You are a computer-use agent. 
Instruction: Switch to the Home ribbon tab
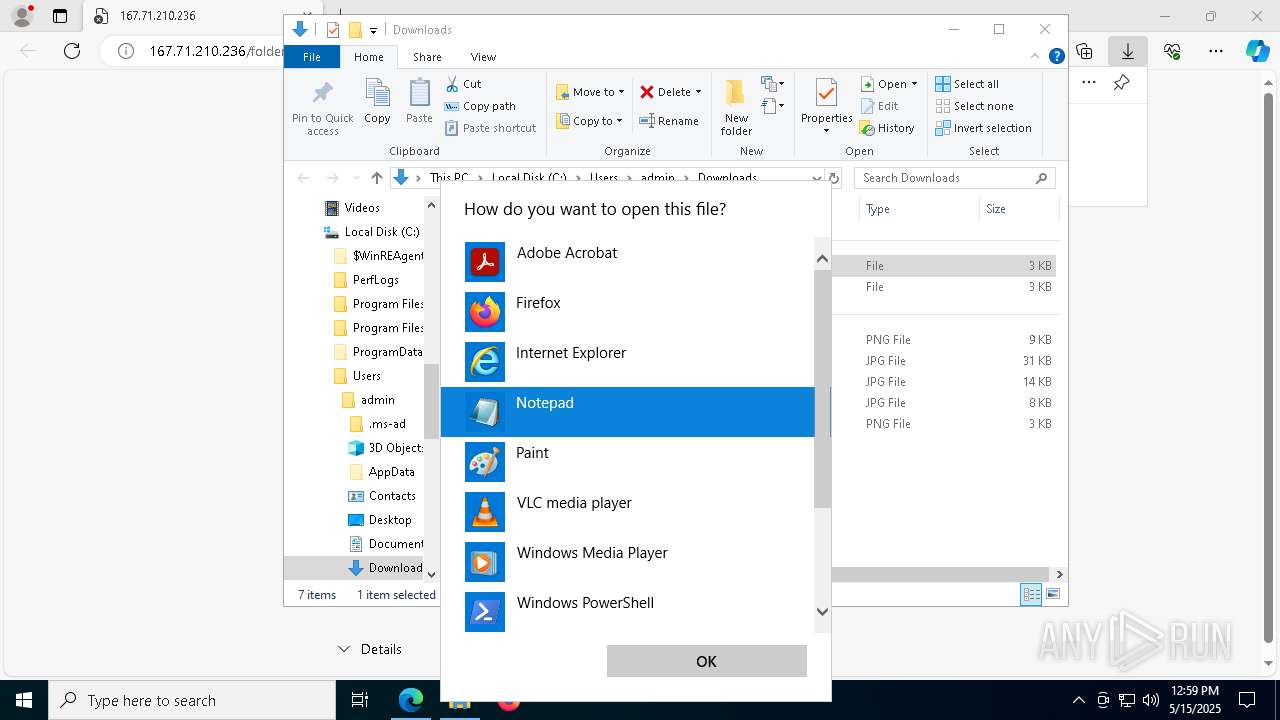coord(368,57)
